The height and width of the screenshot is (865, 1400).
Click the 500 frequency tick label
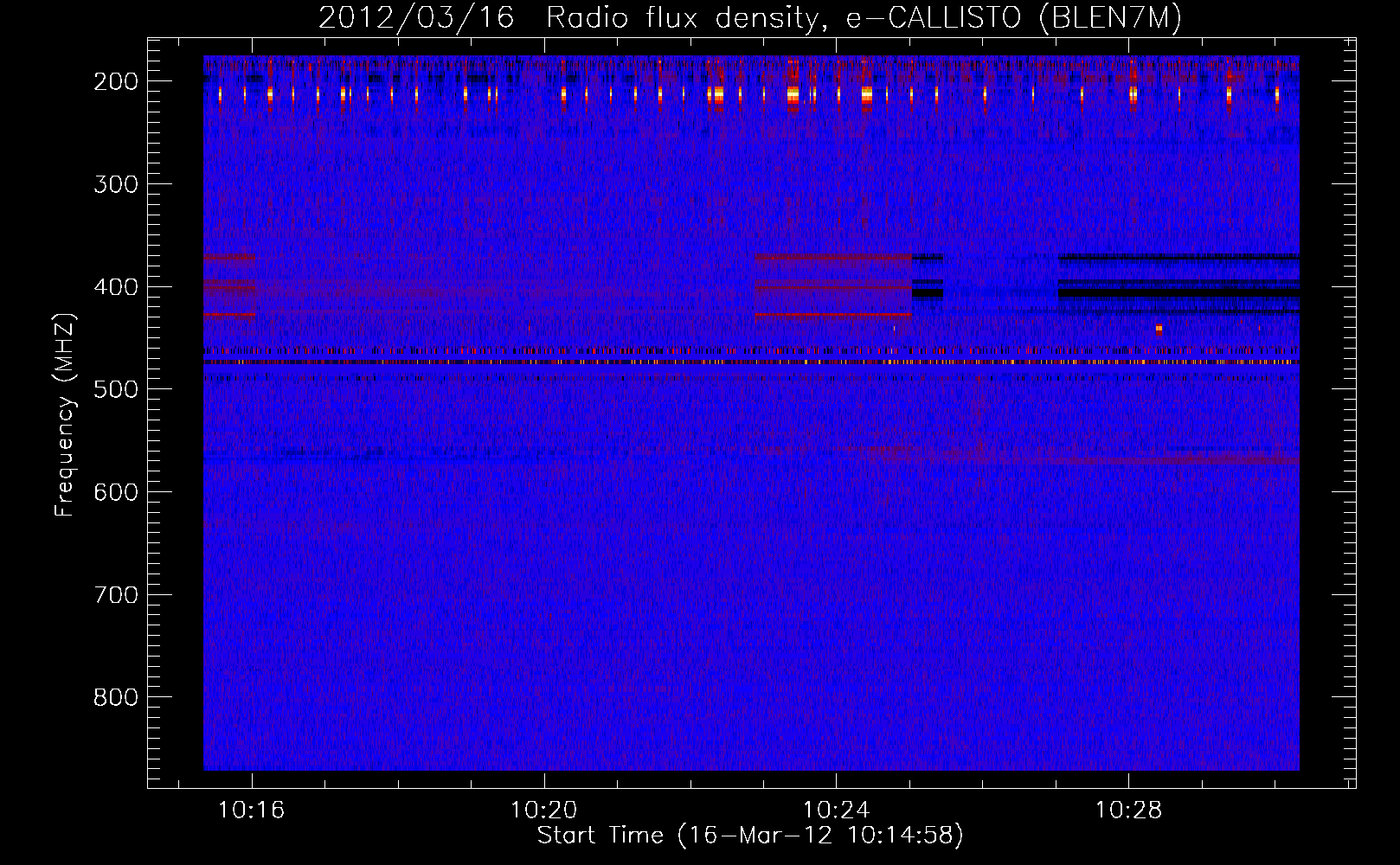tap(116, 389)
